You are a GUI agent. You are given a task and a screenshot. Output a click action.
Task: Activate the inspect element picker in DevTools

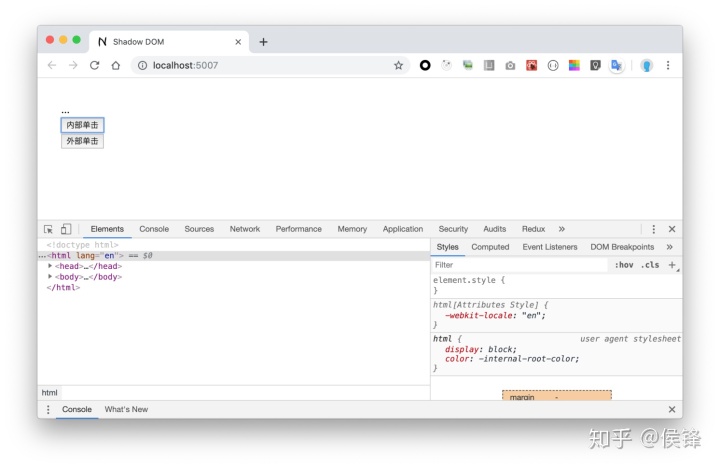pyautogui.click(x=48, y=229)
